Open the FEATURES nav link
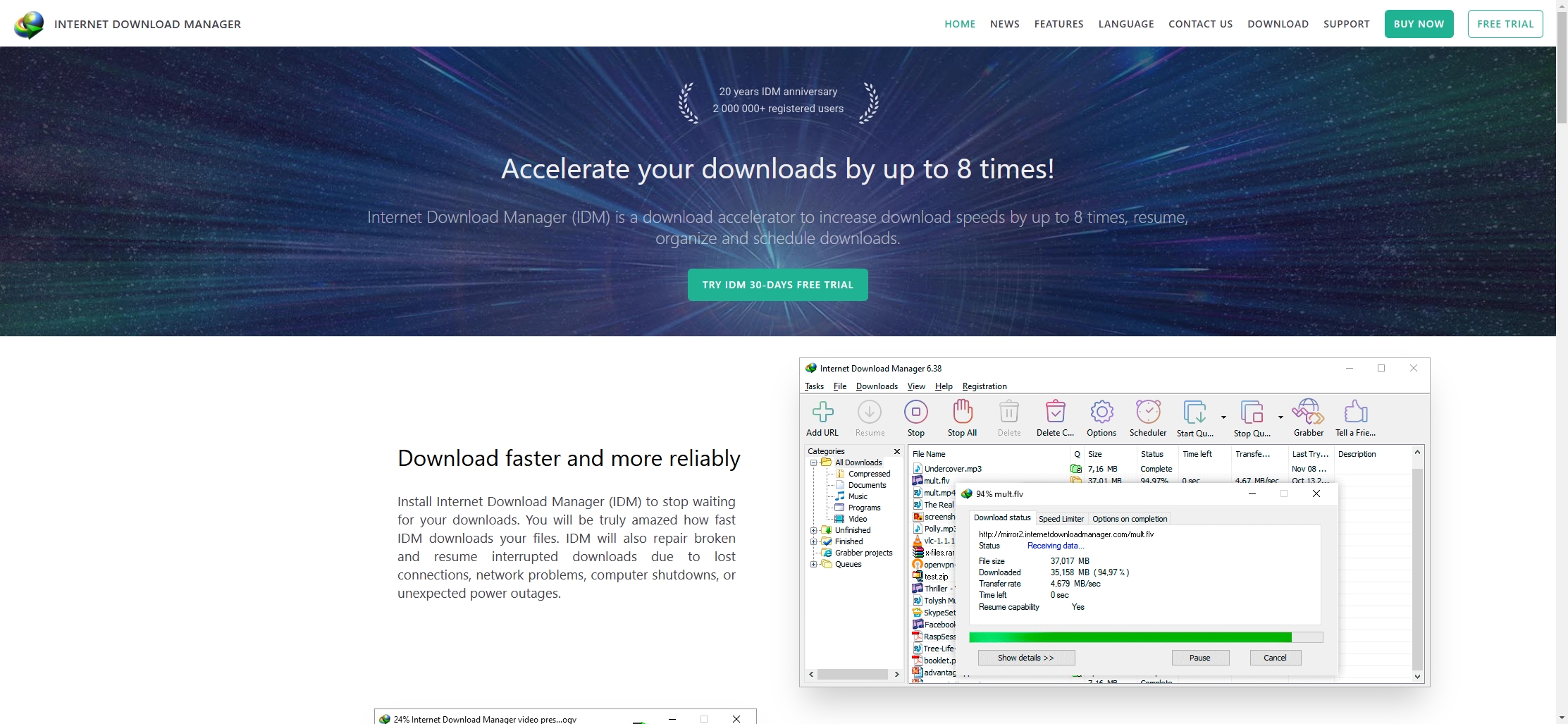Screen dimensions: 1568x724 (x=1058, y=24)
